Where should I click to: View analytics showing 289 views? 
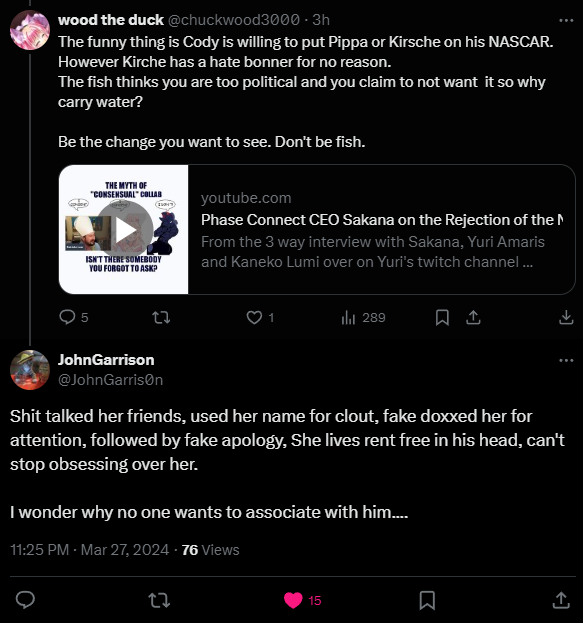point(363,317)
